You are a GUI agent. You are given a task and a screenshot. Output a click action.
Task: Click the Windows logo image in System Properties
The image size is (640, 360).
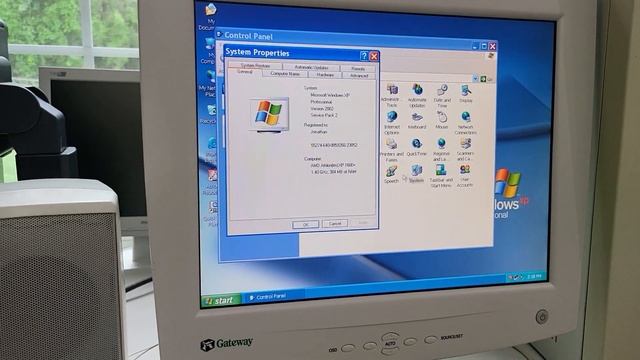coord(269,114)
